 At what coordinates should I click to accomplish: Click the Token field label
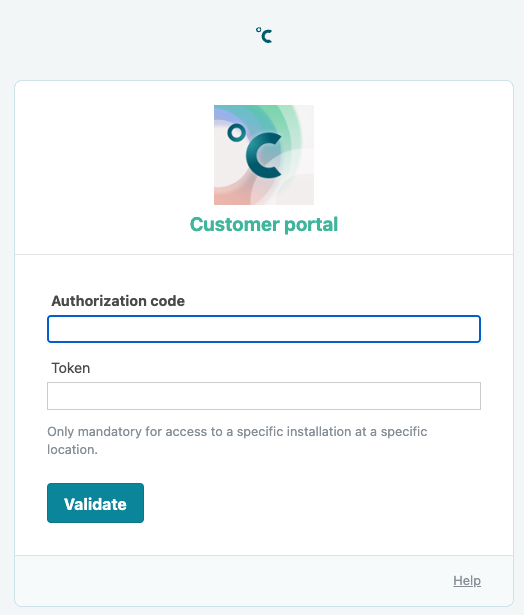click(71, 368)
